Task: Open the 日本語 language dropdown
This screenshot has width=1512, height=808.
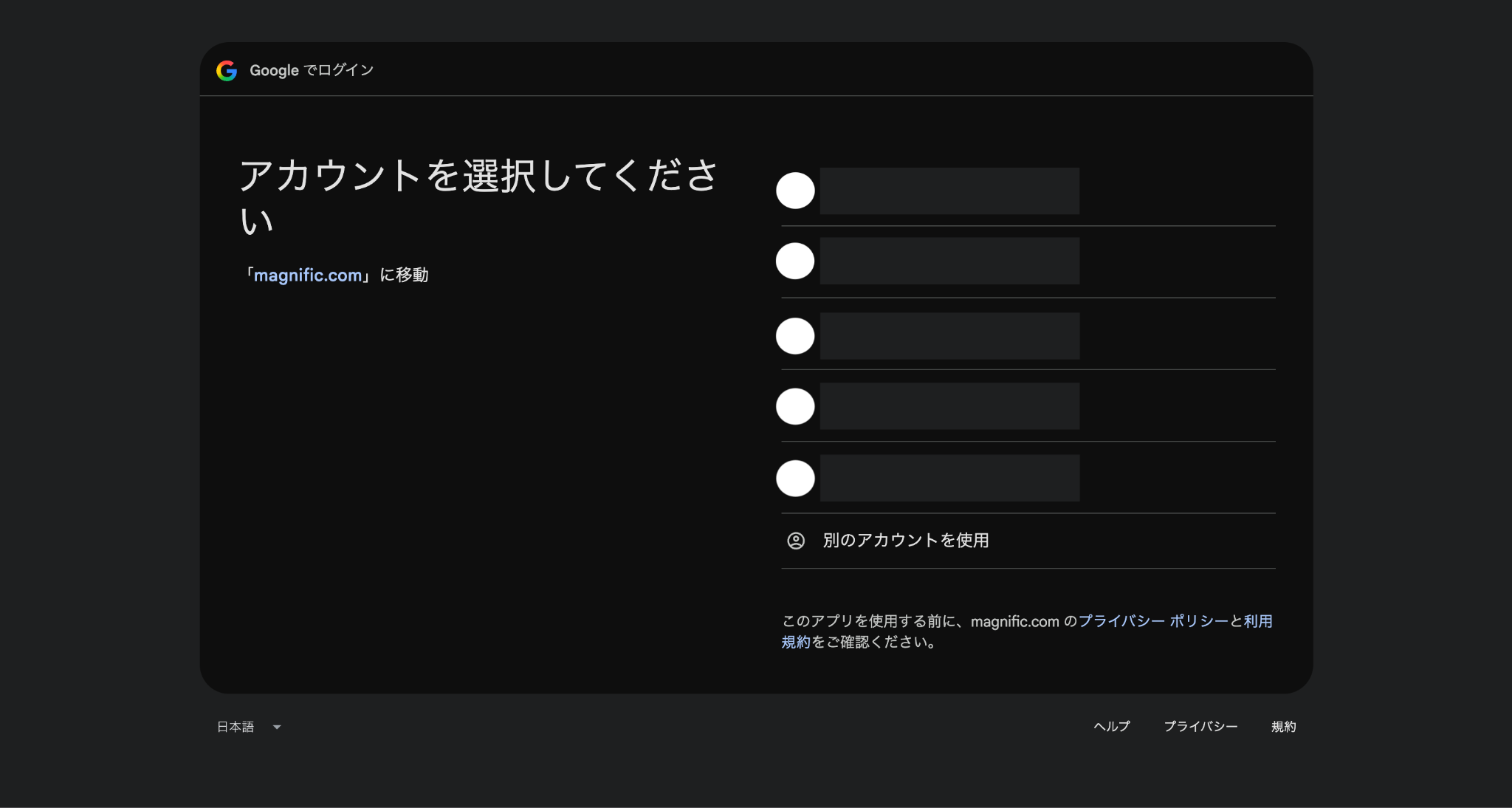Action: (x=249, y=727)
